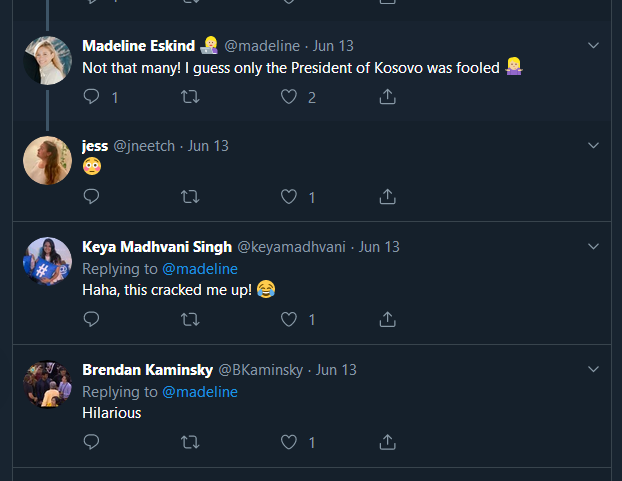Viewport: 622px width, 481px height.
Task: Like jess's tweet
Action: [x=289, y=197]
